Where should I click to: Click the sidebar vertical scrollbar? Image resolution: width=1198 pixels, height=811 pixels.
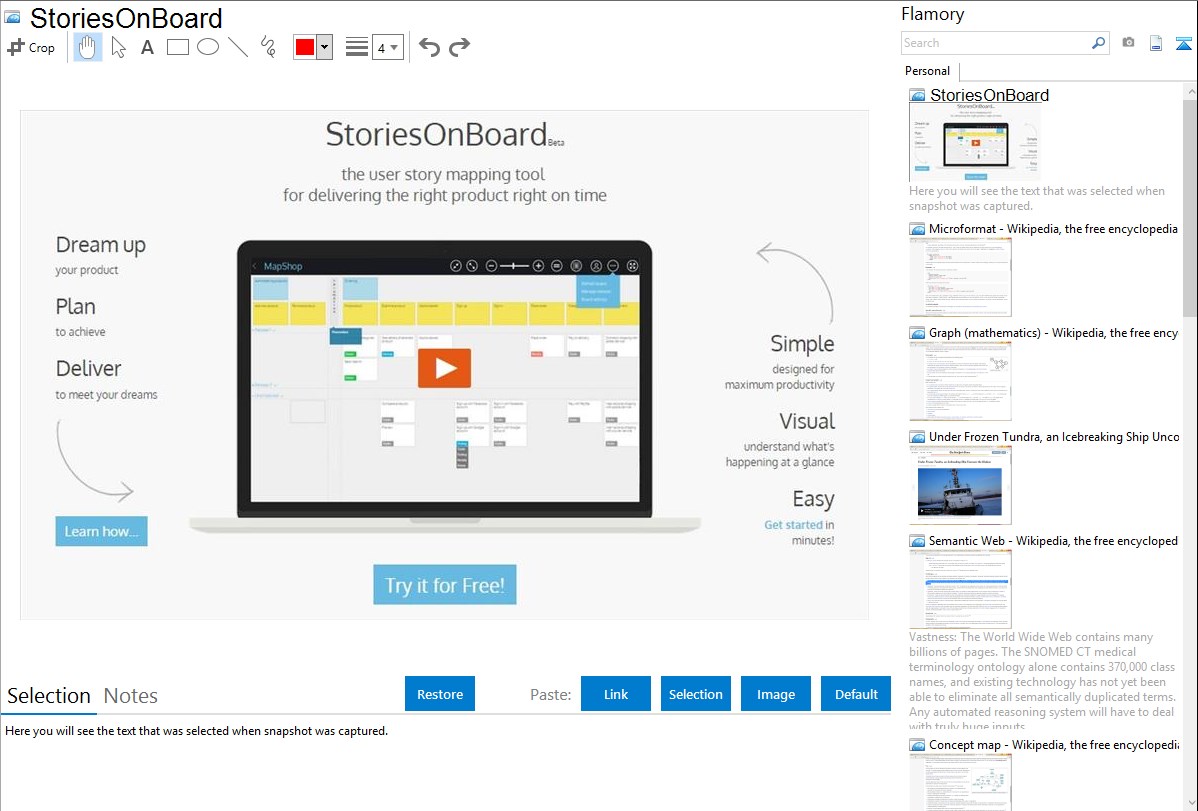[x=1190, y=206]
